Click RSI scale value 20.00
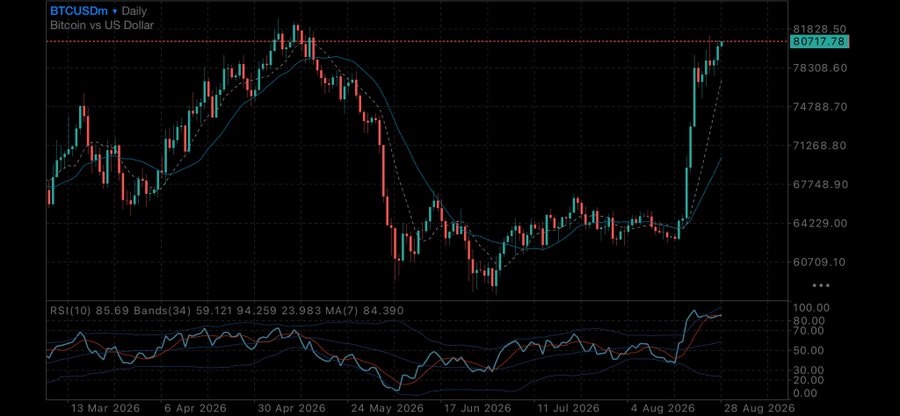The height and width of the screenshot is (416, 900). coord(810,380)
